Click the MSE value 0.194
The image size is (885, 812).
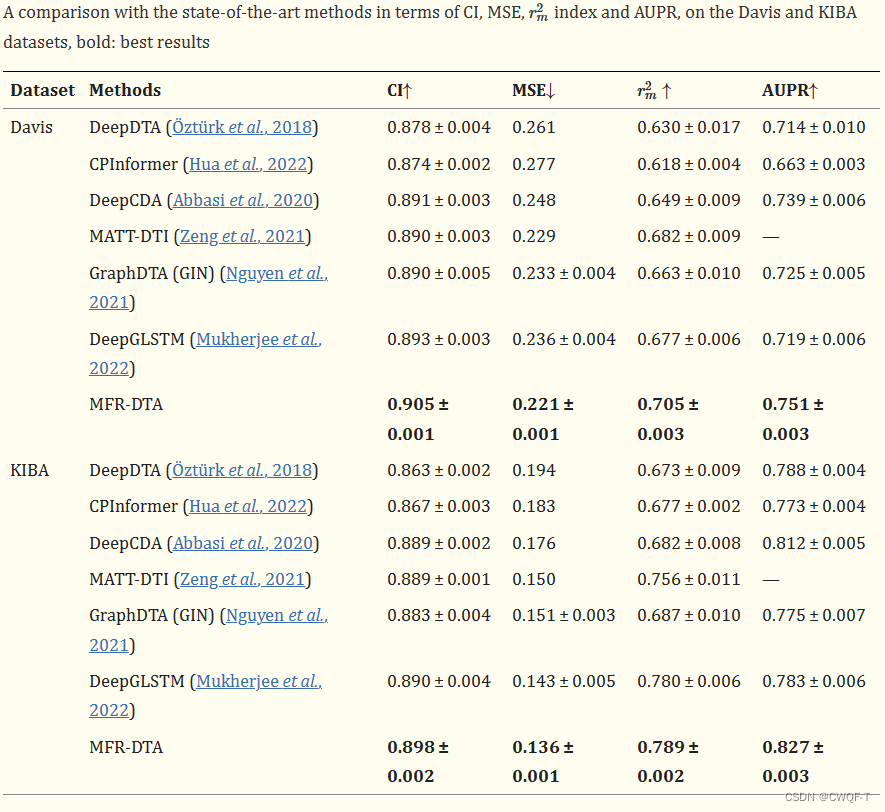click(x=534, y=471)
